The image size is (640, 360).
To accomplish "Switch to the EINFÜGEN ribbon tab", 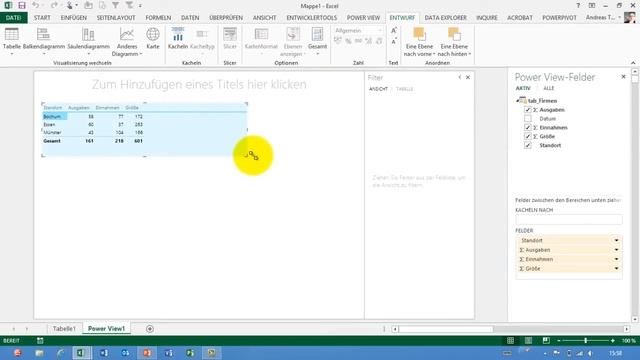I will (73, 18).
